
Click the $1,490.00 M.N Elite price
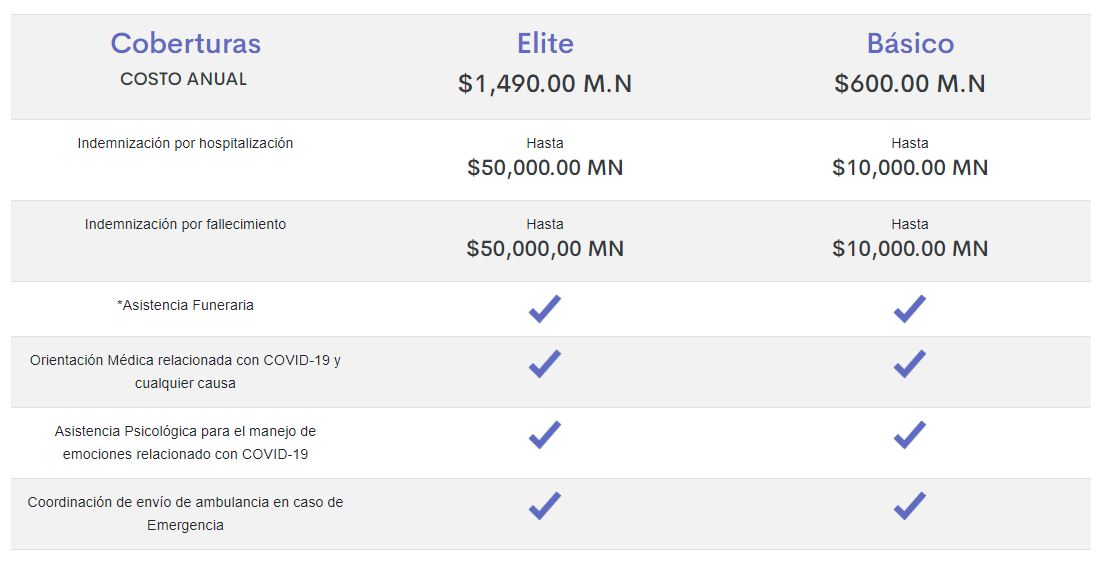(x=545, y=83)
